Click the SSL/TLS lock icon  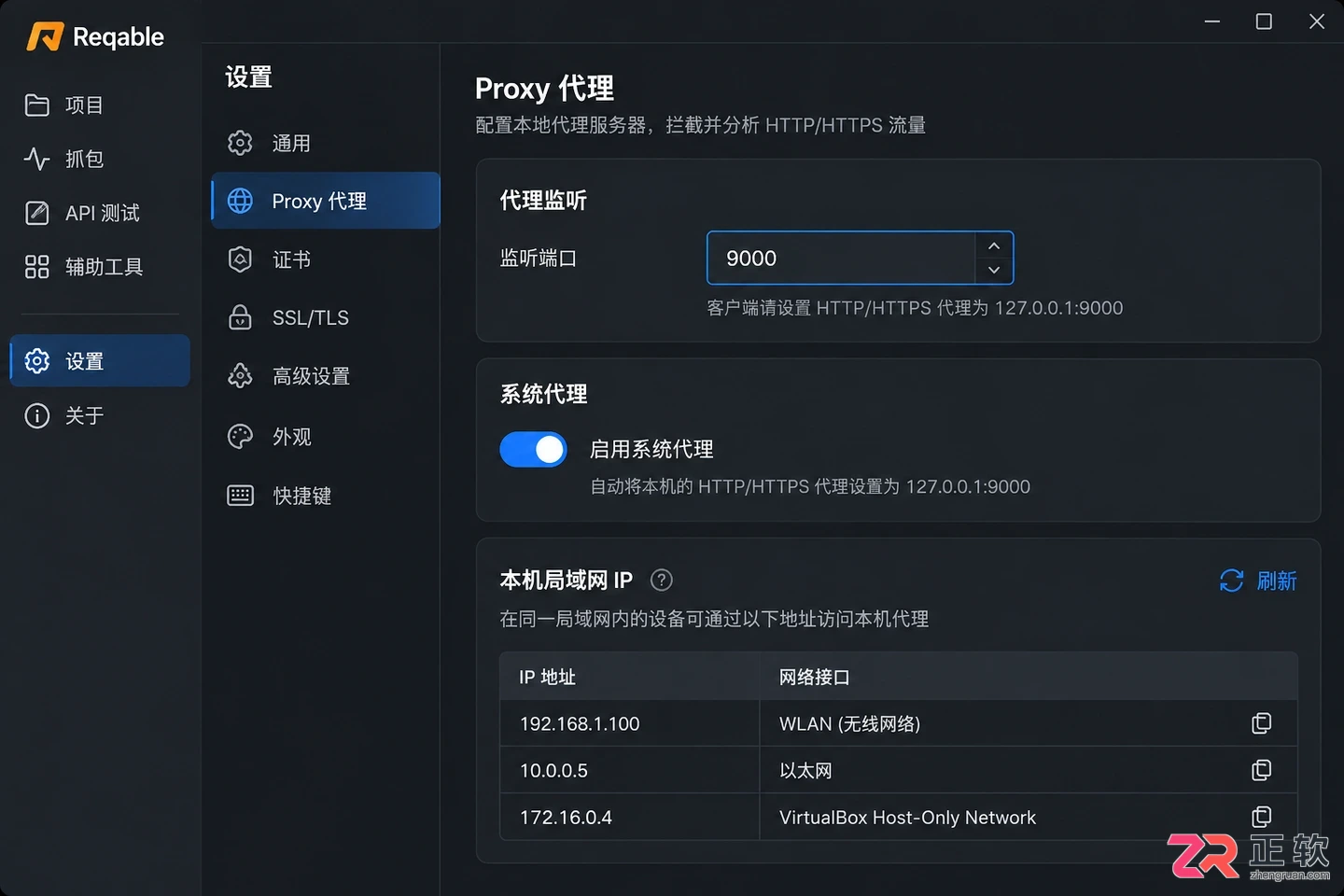[x=241, y=317]
